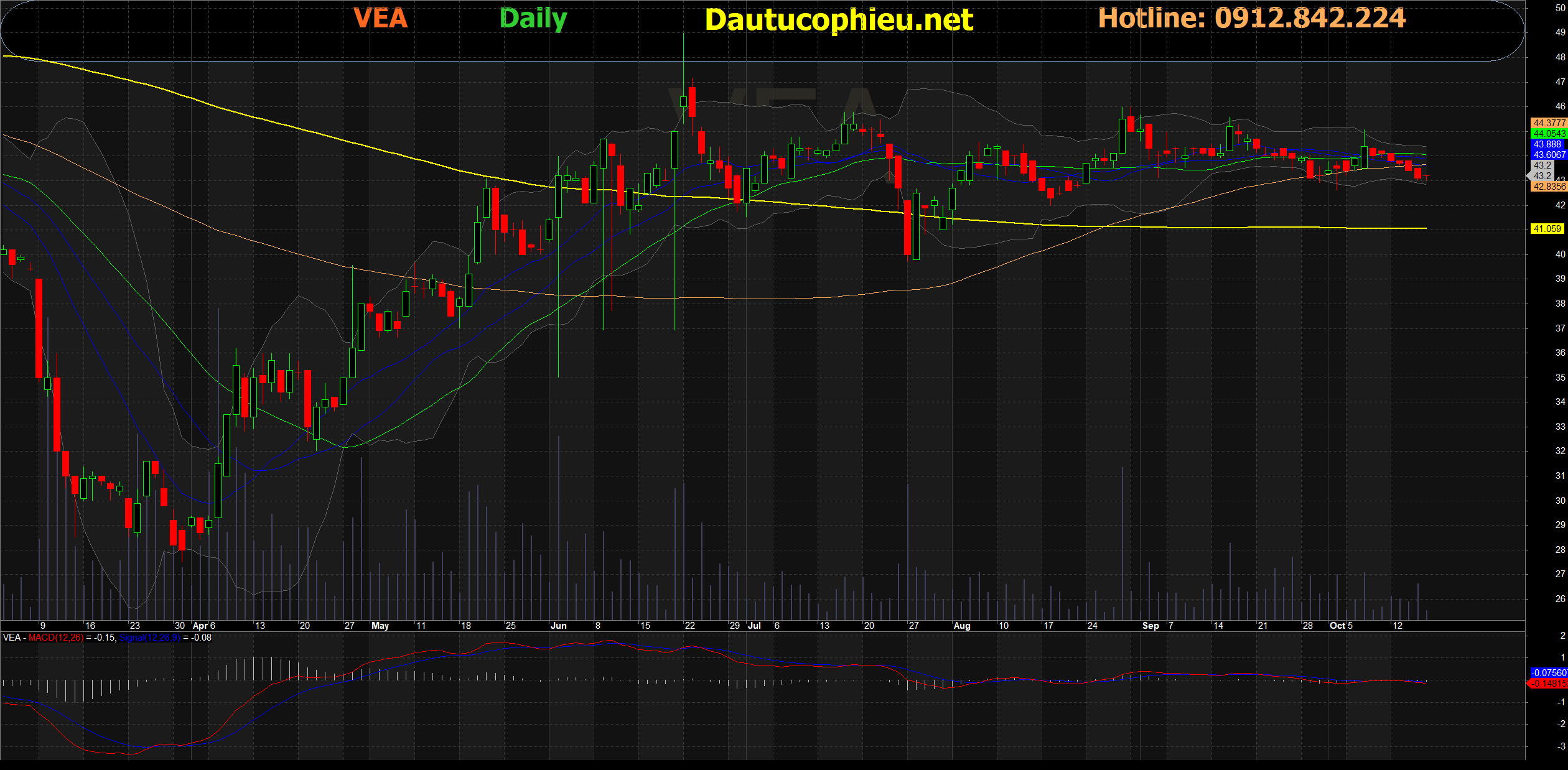Screen dimensions: 1568x770
Task: Click the Oct month marker on time axis
Action: point(1337,626)
